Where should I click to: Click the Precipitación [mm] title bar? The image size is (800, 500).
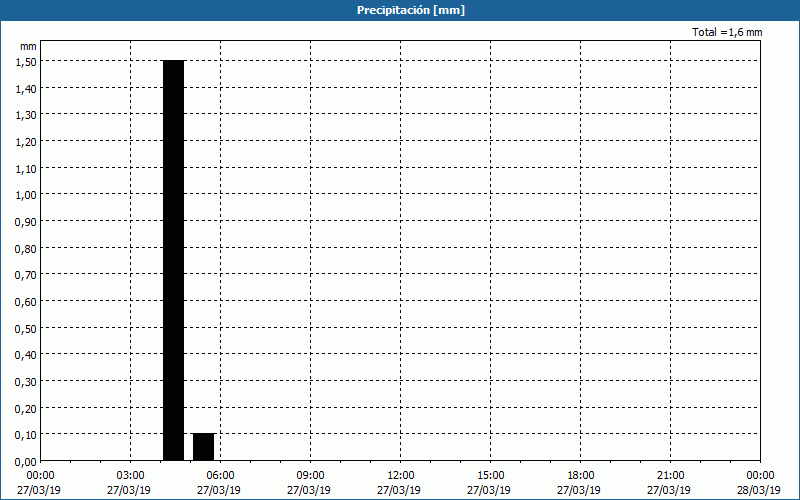[x=400, y=10]
